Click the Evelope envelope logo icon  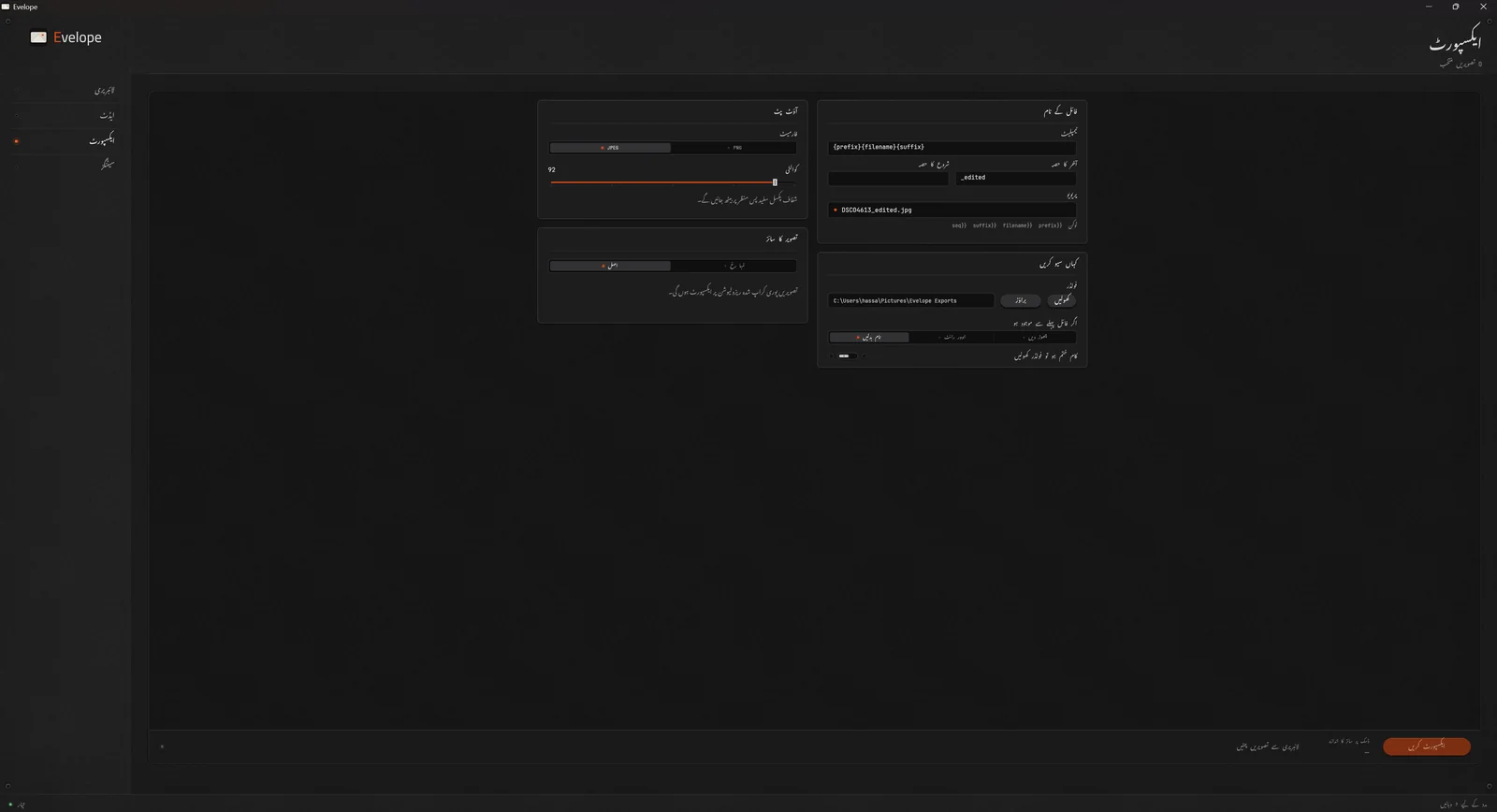point(38,37)
